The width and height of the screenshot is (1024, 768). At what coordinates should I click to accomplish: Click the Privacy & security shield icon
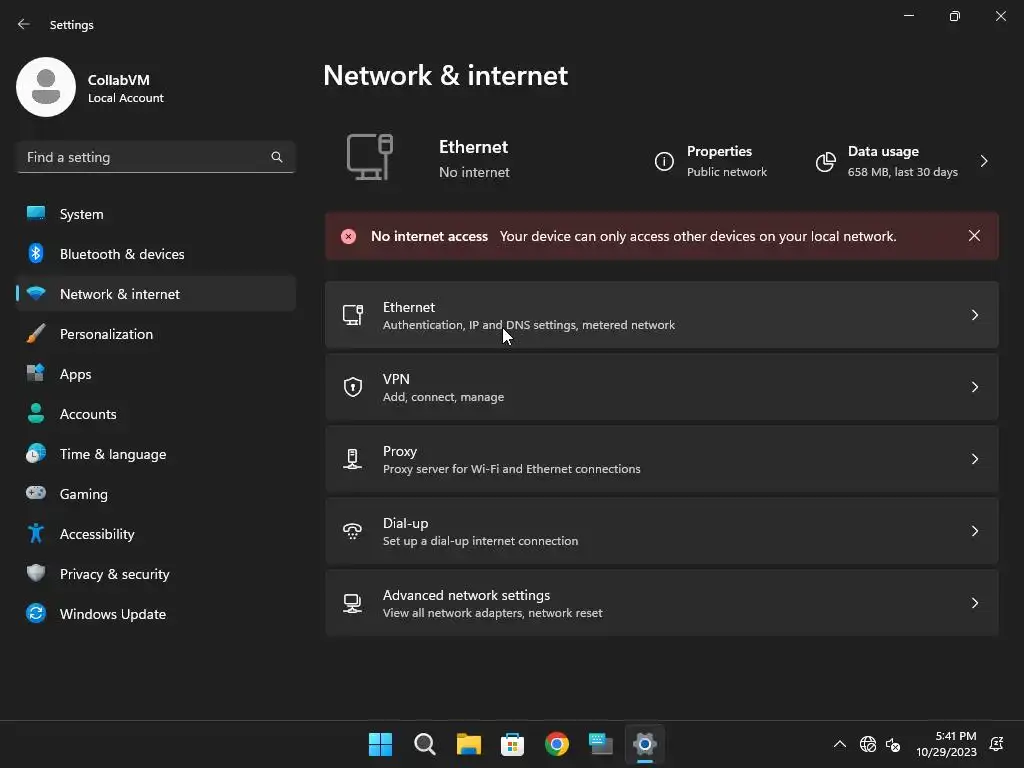click(x=36, y=574)
